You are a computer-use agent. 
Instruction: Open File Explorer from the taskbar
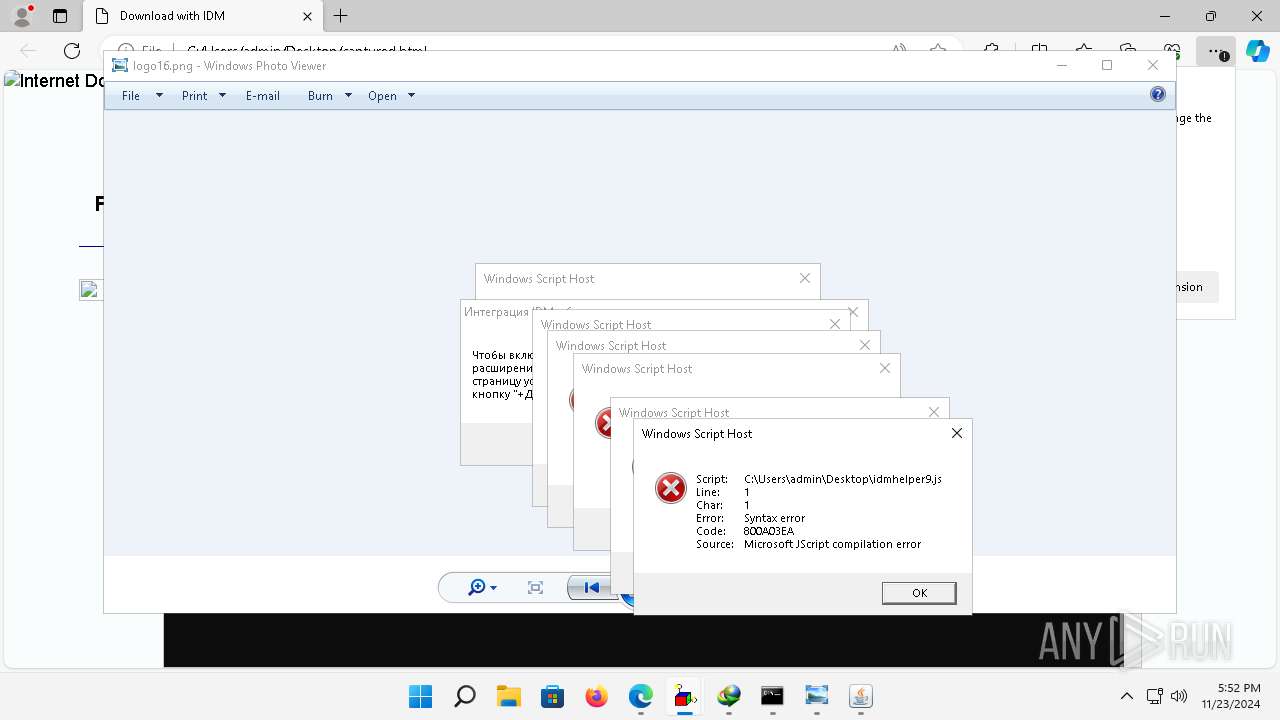[509, 696]
